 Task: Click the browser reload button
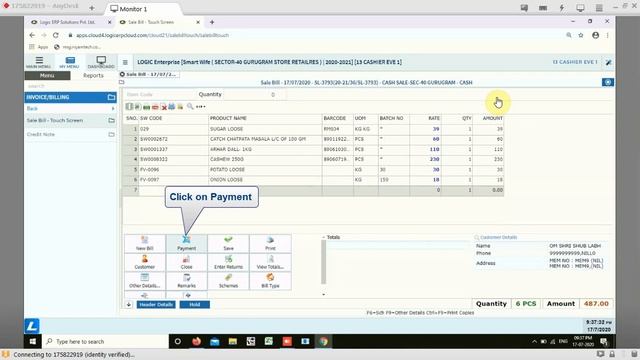pyautogui.click(x=56, y=35)
